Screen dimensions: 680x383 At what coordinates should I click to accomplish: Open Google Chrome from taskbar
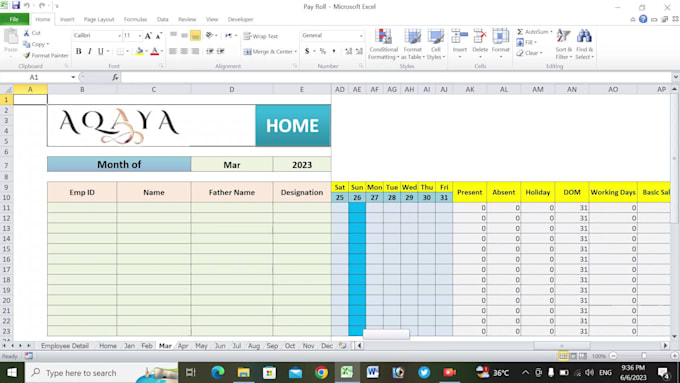[321, 373]
